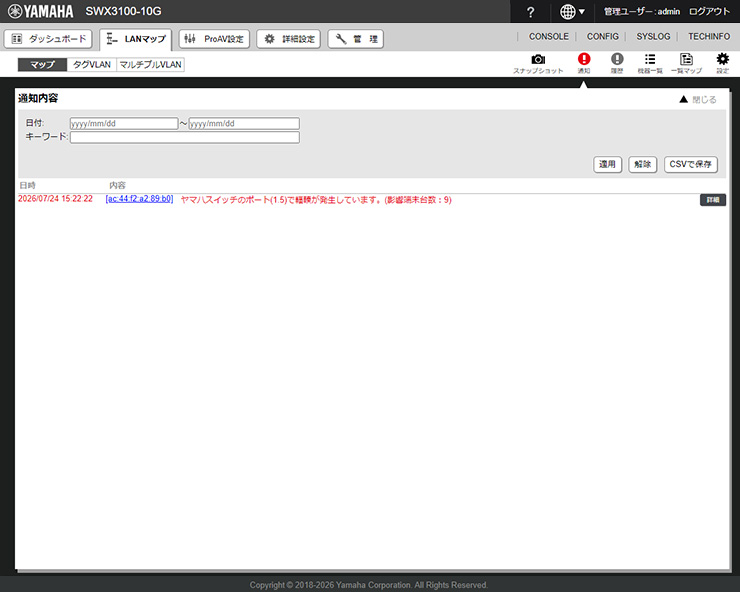Image resolution: width=740 pixels, height=592 pixels.
Task: Focus the キーワード input field
Action: [x=185, y=137]
